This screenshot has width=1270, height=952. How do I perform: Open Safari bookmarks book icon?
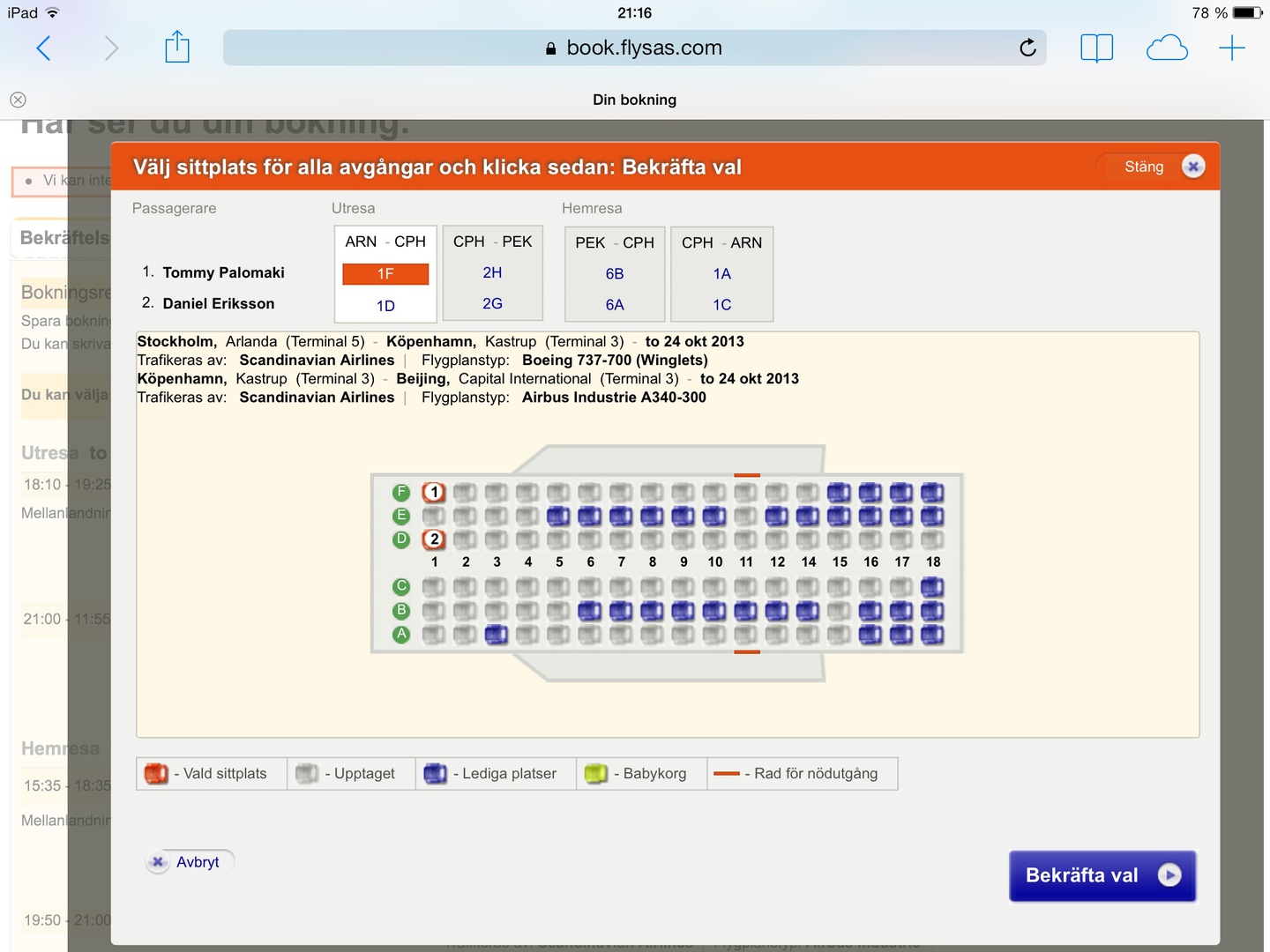1096,48
